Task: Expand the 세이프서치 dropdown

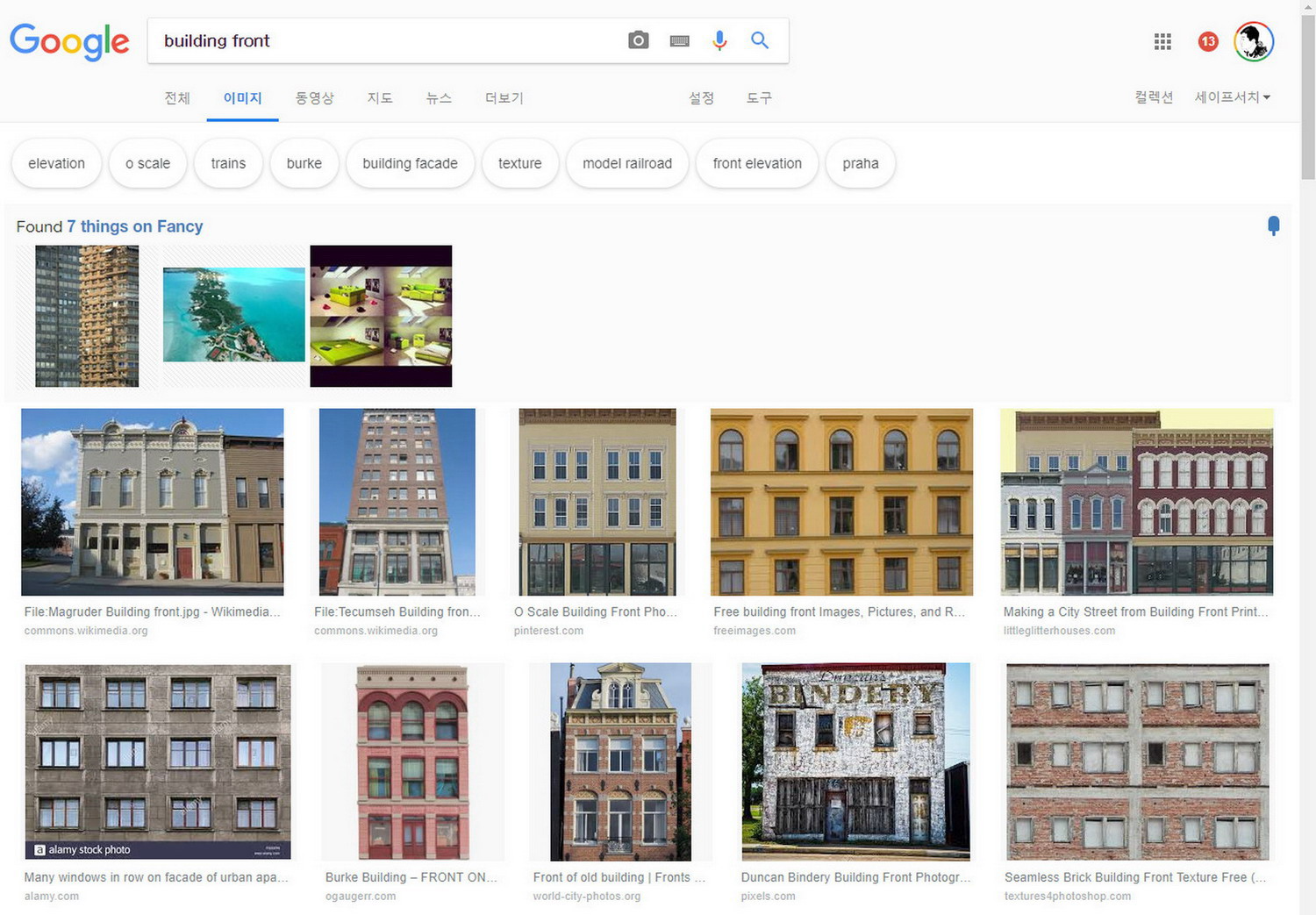Action: click(x=1232, y=97)
